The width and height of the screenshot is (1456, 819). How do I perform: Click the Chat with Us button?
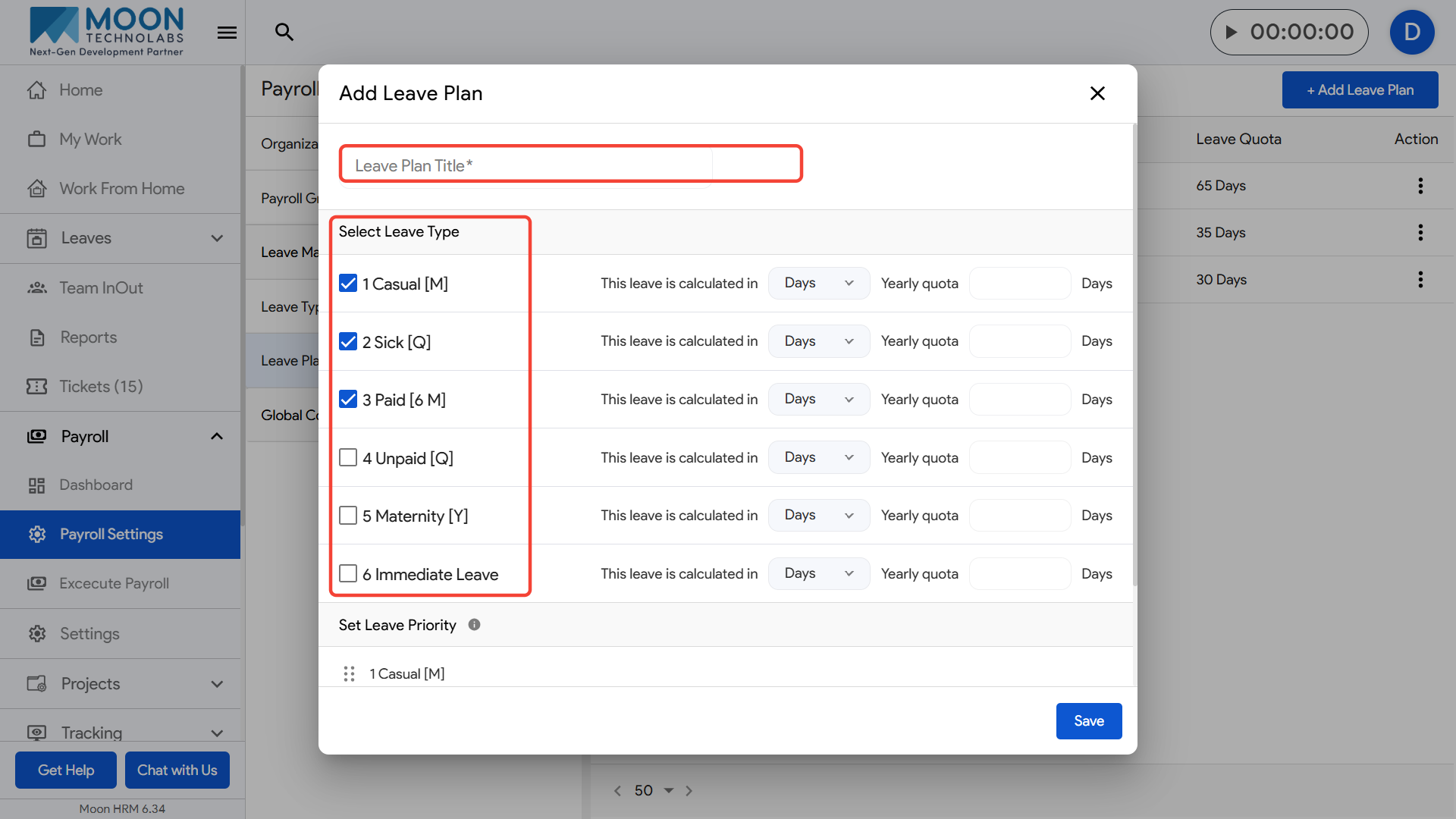(x=177, y=770)
